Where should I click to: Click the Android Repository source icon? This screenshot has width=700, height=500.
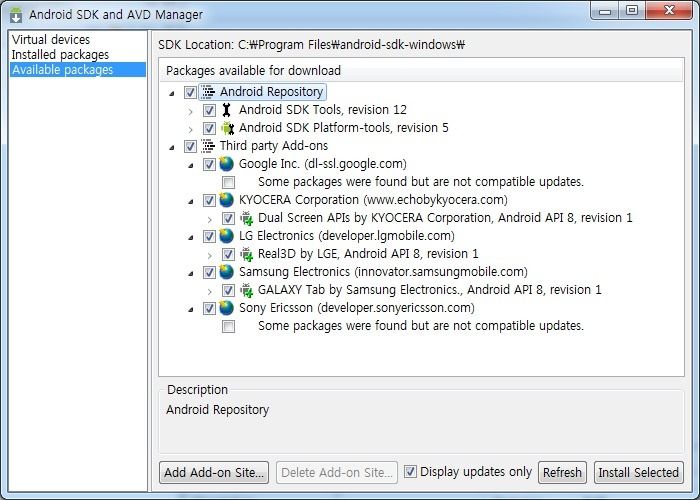[x=208, y=92]
